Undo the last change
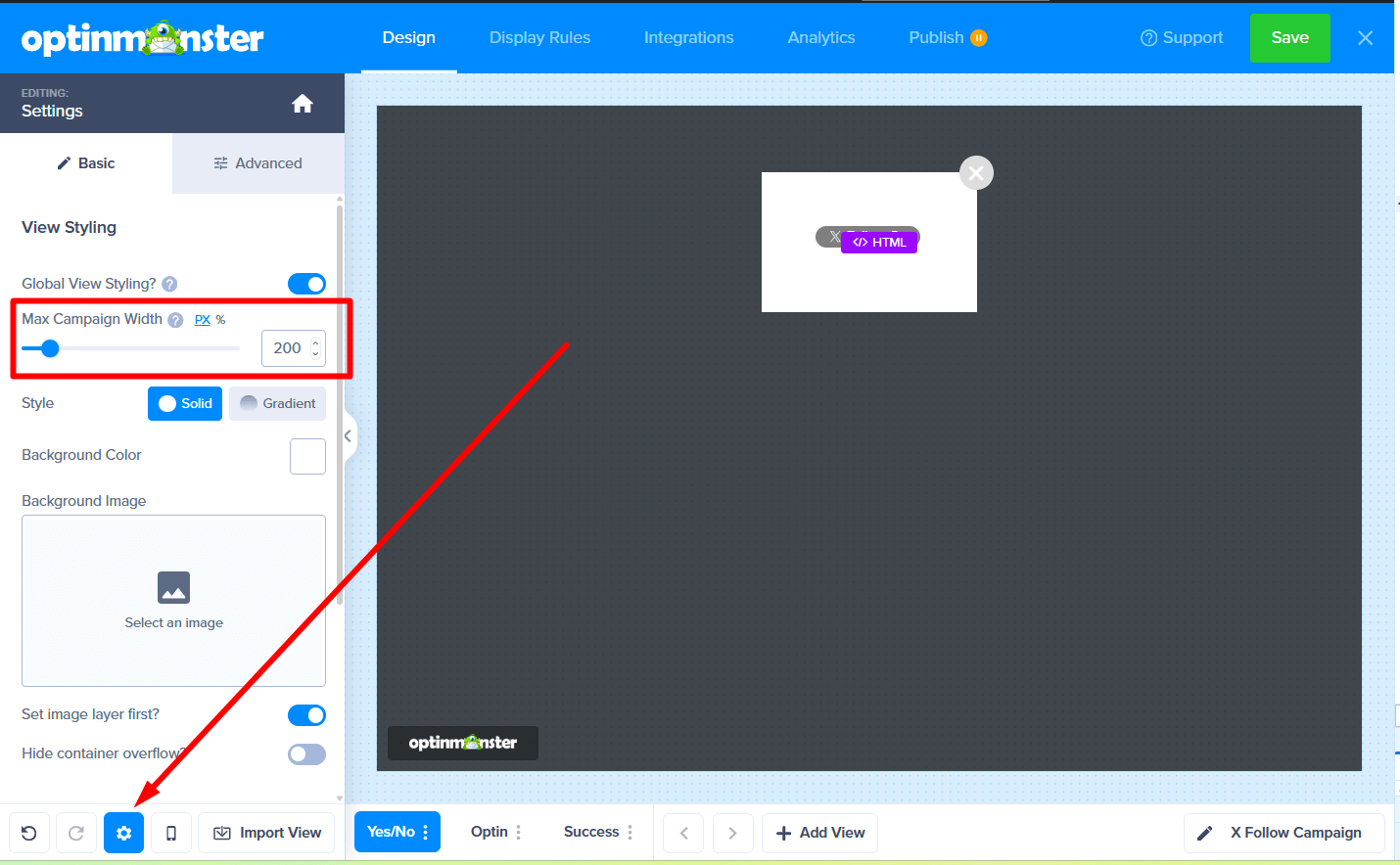 coord(29,833)
